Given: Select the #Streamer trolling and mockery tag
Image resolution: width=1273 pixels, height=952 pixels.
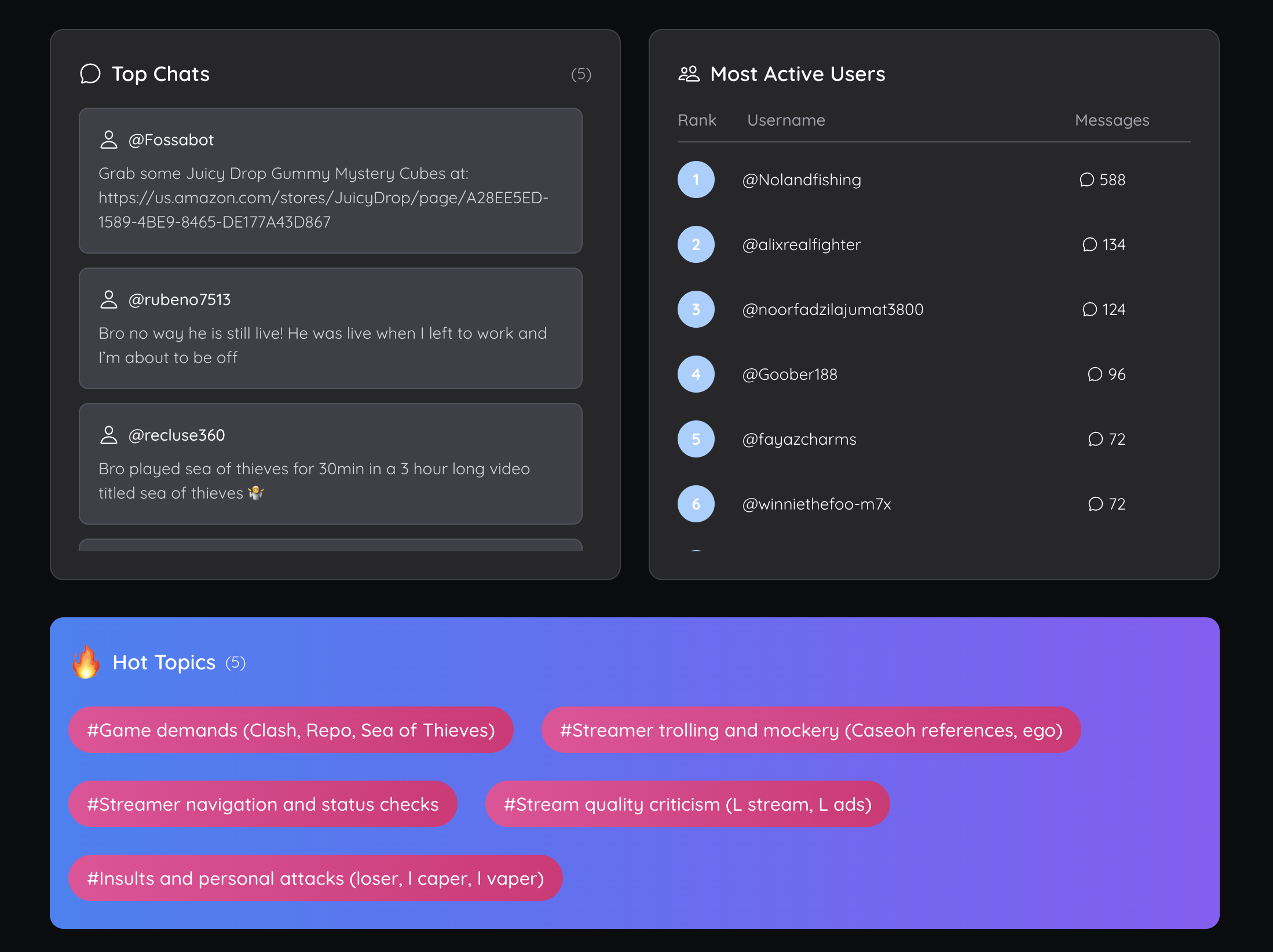Looking at the screenshot, I should click(x=811, y=730).
